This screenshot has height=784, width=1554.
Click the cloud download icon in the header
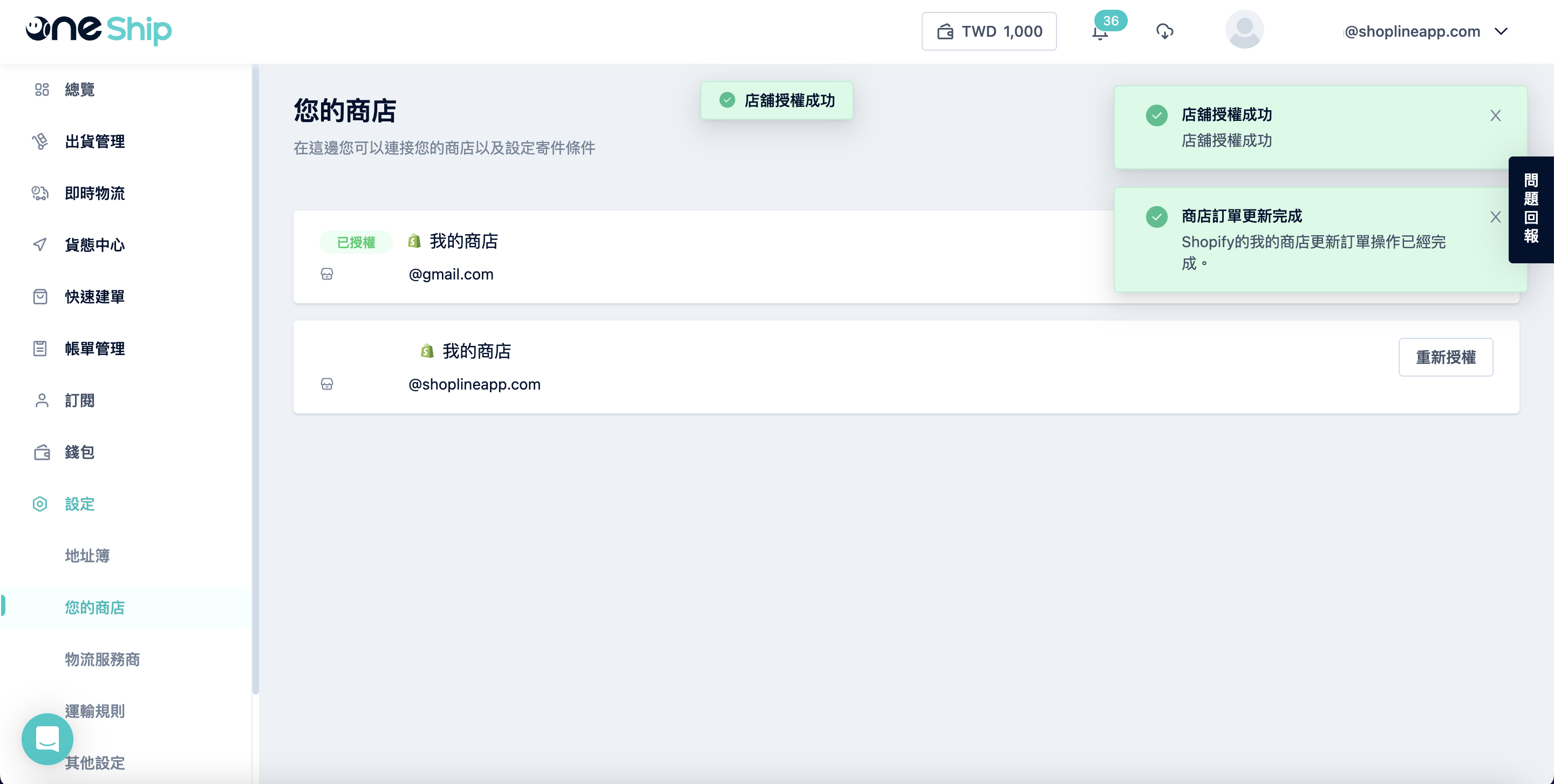click(1164, 31)
